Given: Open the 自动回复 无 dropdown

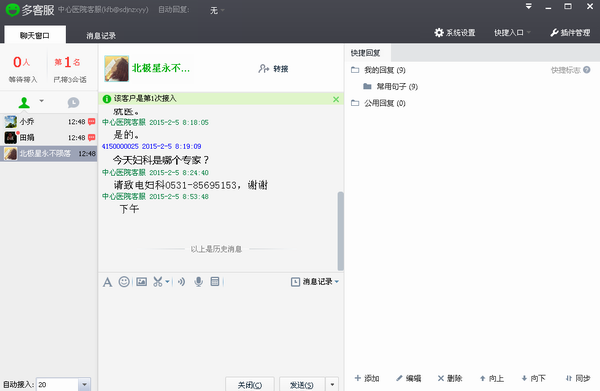Looking at the screenshot, I should click(x=217, y=10).
